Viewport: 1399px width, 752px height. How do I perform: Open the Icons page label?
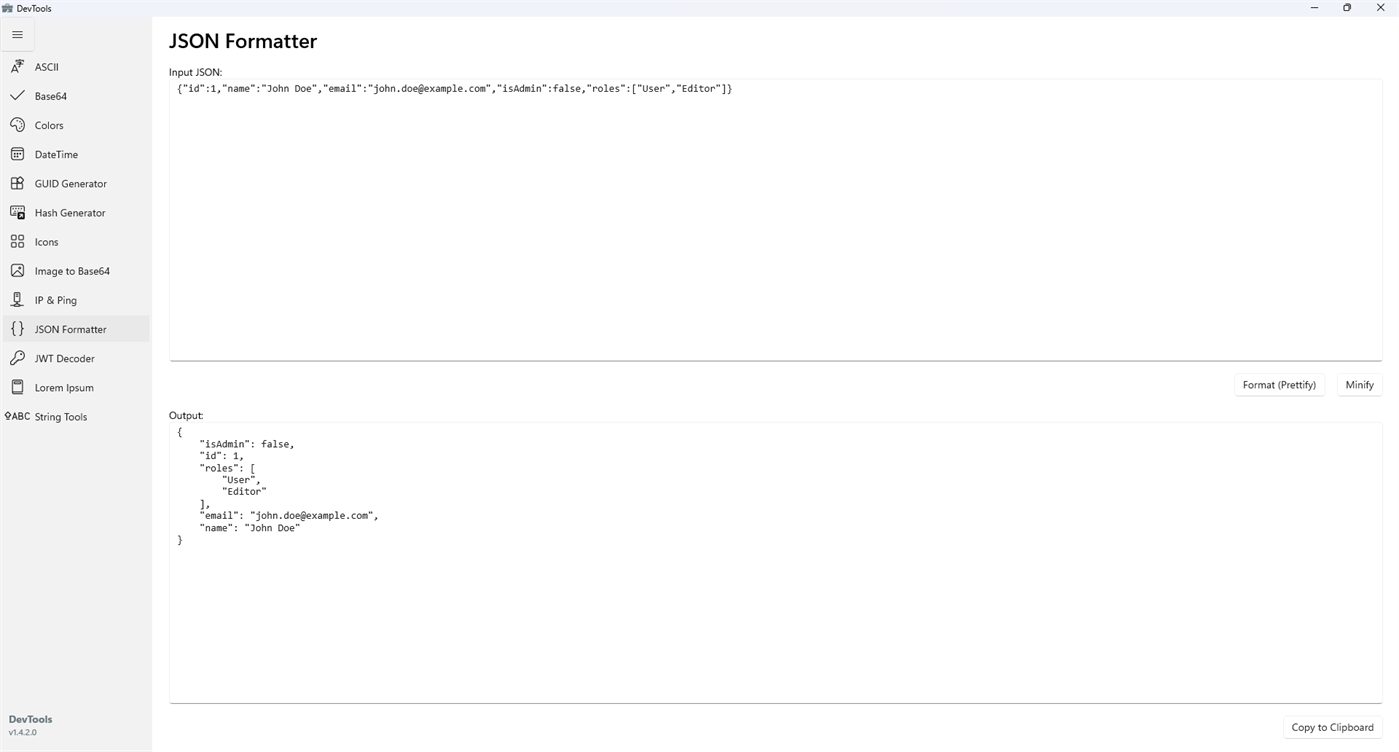(x=47, y=241)
